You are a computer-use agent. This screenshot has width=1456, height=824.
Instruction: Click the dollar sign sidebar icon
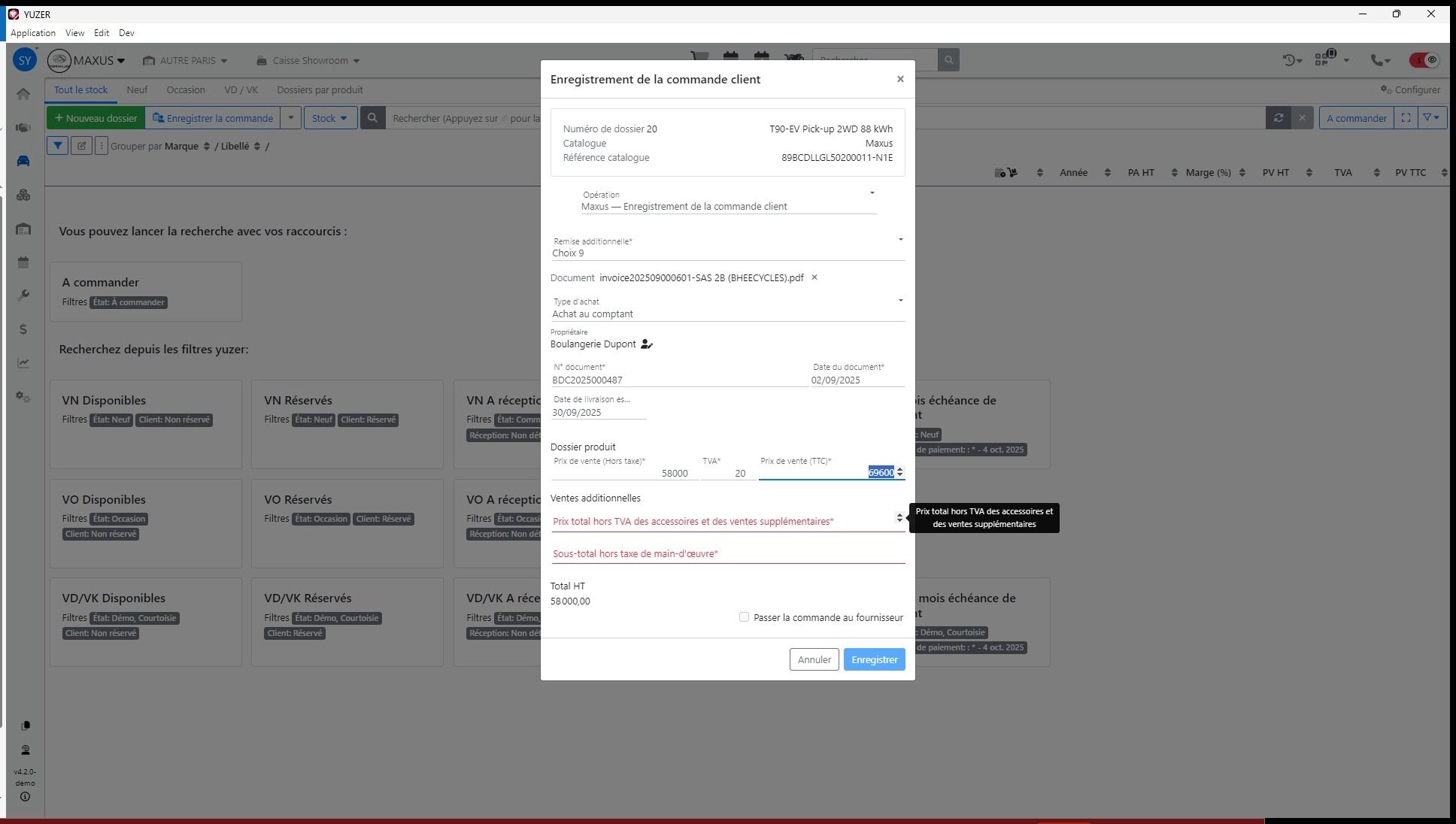(23, 329)
